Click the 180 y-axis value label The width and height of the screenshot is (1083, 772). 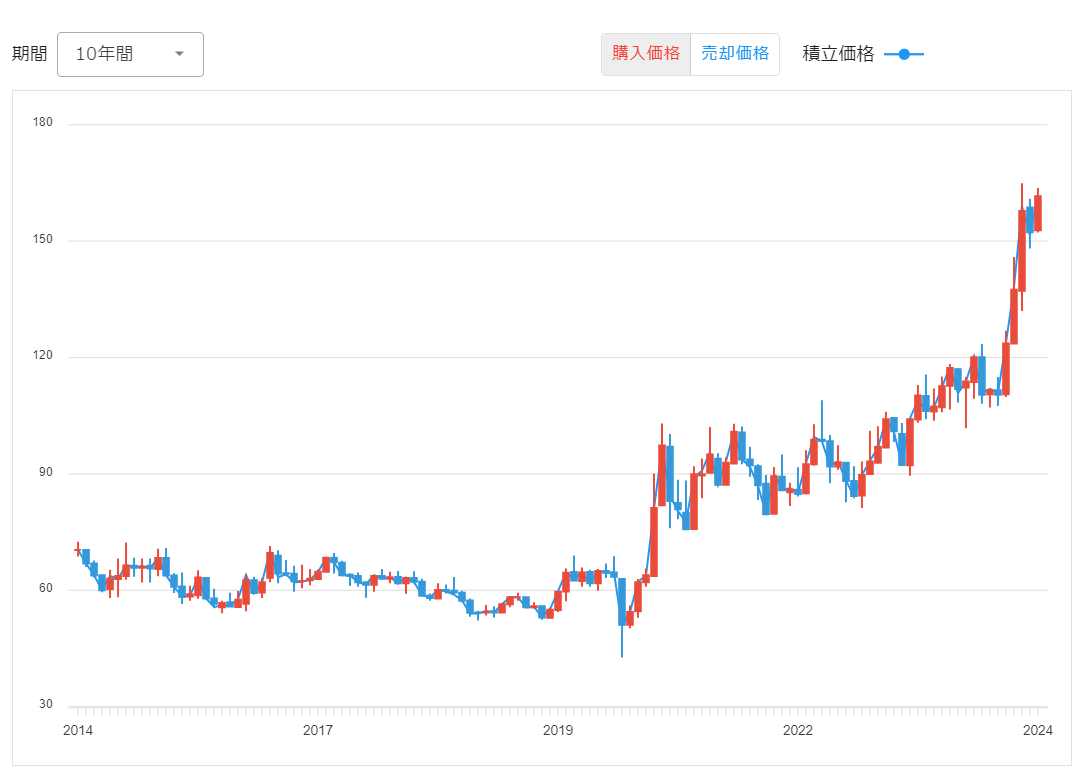[44, 124]
